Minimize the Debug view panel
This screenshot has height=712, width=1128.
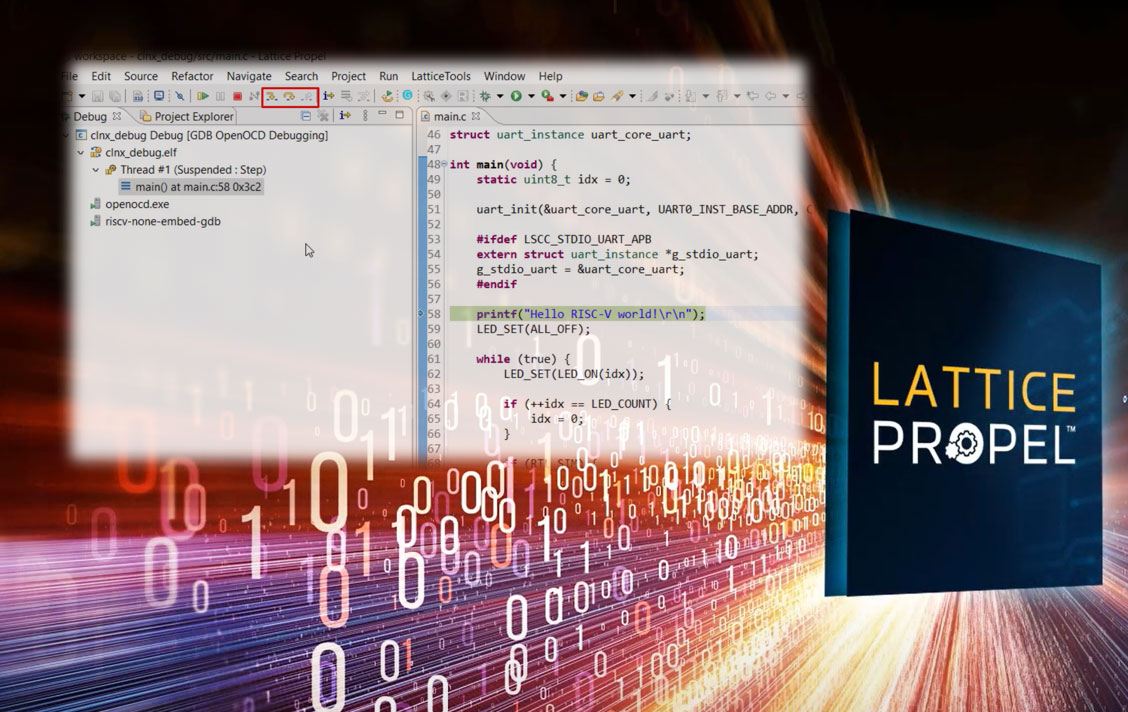point(383,114)
